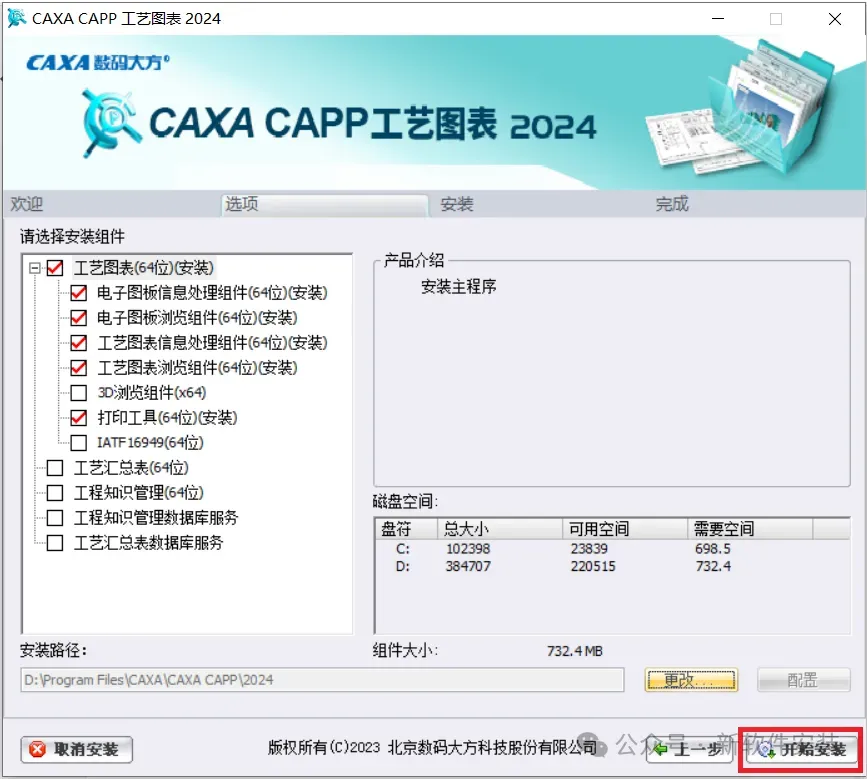
Task: Click the green arrow icon on 上一步
Action: coord(660,749)
